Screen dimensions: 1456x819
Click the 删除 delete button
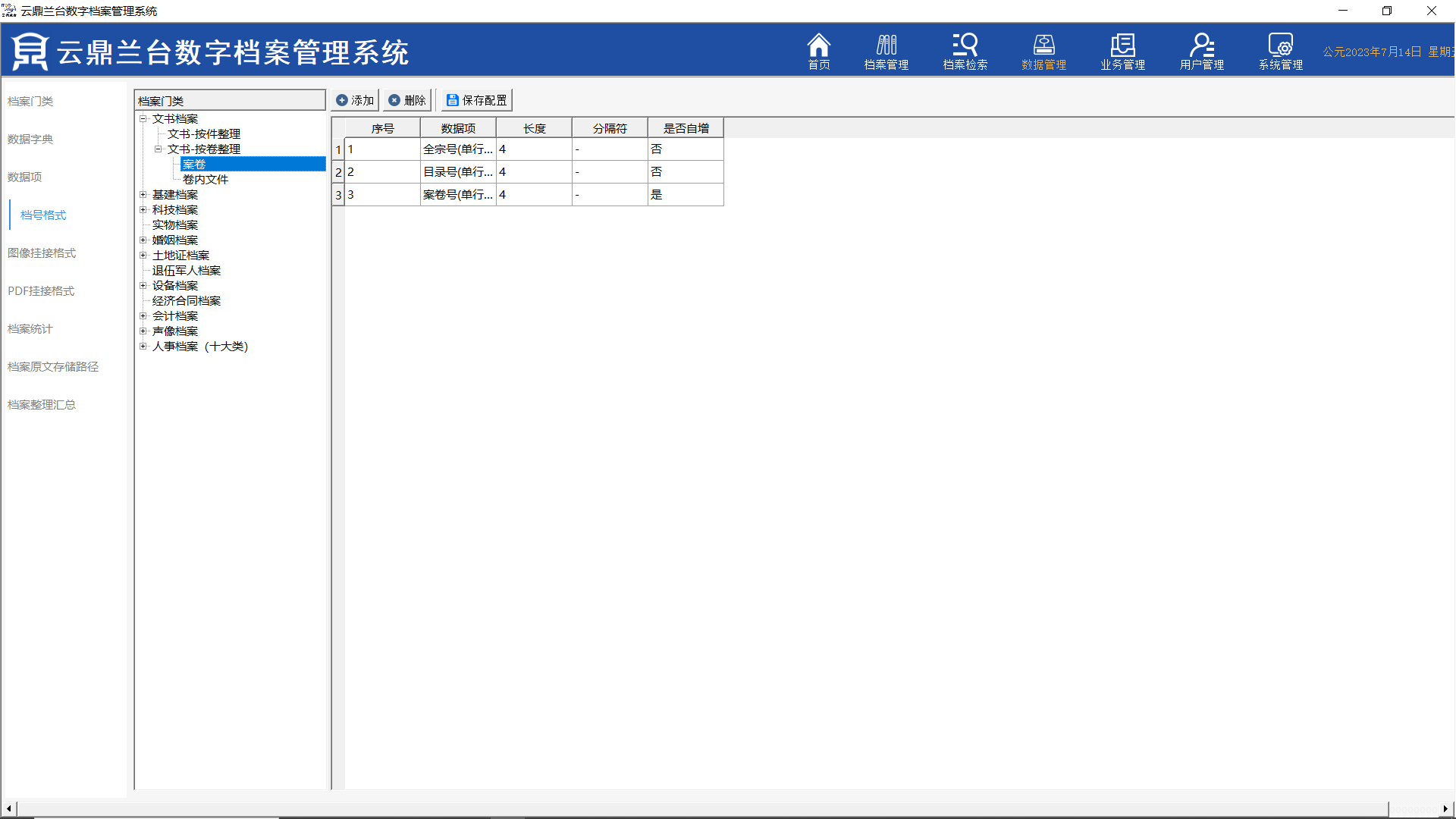[407, 100]
